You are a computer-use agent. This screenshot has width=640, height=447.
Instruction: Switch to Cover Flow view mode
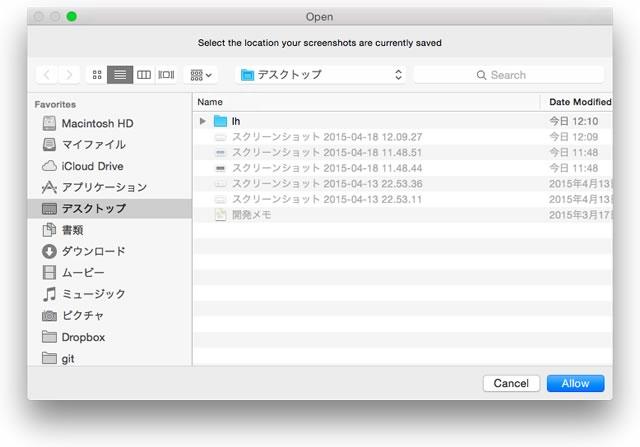tap(166, 75)
